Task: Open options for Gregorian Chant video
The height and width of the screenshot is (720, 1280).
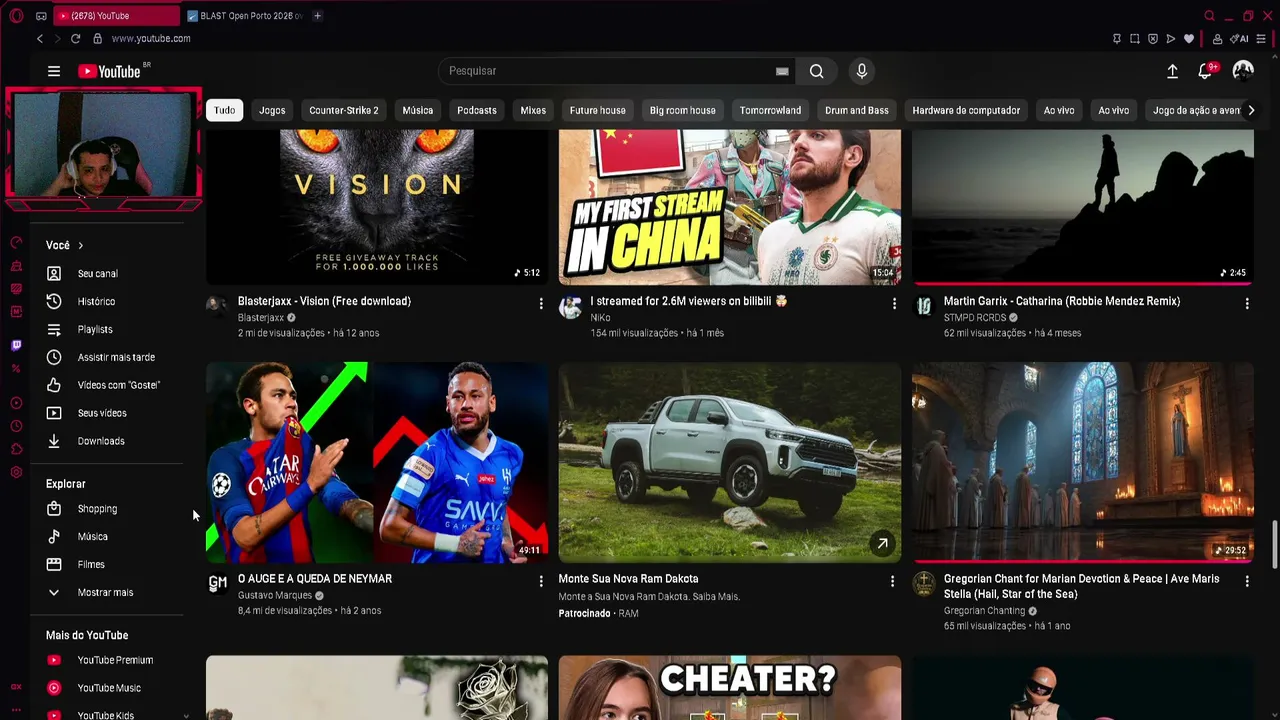Action: click(1247, 581)
